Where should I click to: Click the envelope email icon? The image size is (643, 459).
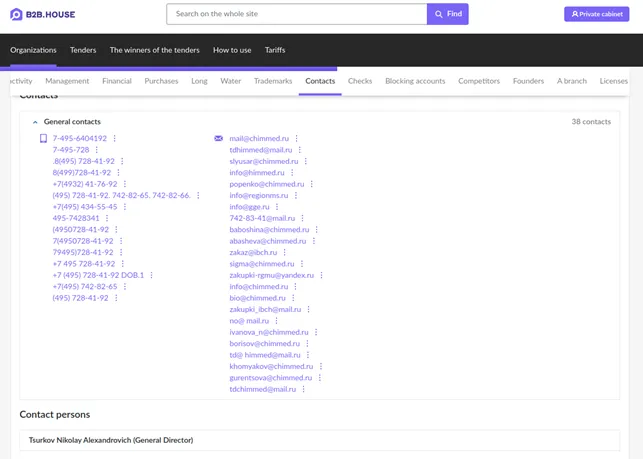point(218,139)
